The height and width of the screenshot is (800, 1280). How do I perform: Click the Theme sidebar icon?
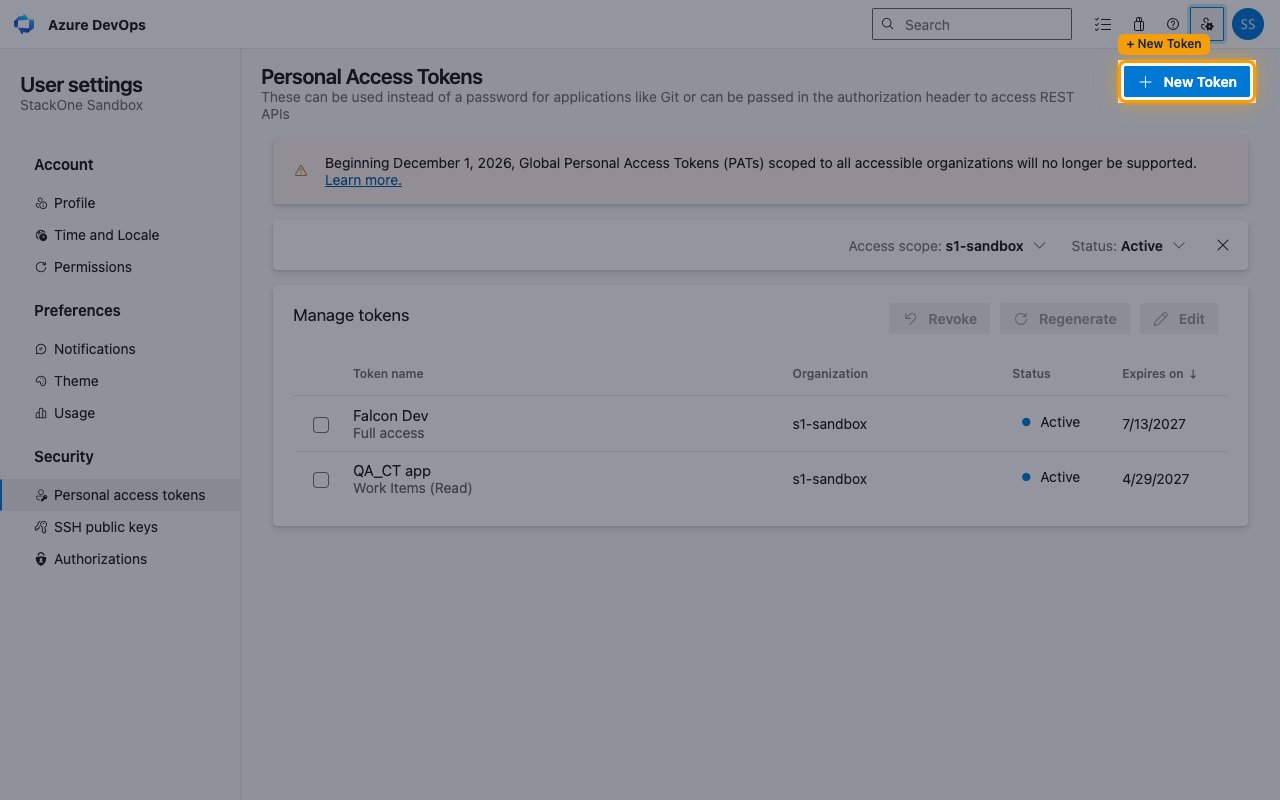[41, 381]
